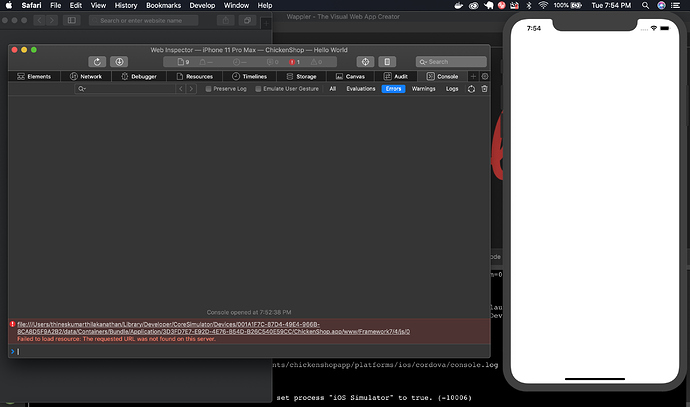The width and height of the screenshot is (690, 407).
Task: Open device settings icon in inspector toolbar
Action: click(387, 62)
